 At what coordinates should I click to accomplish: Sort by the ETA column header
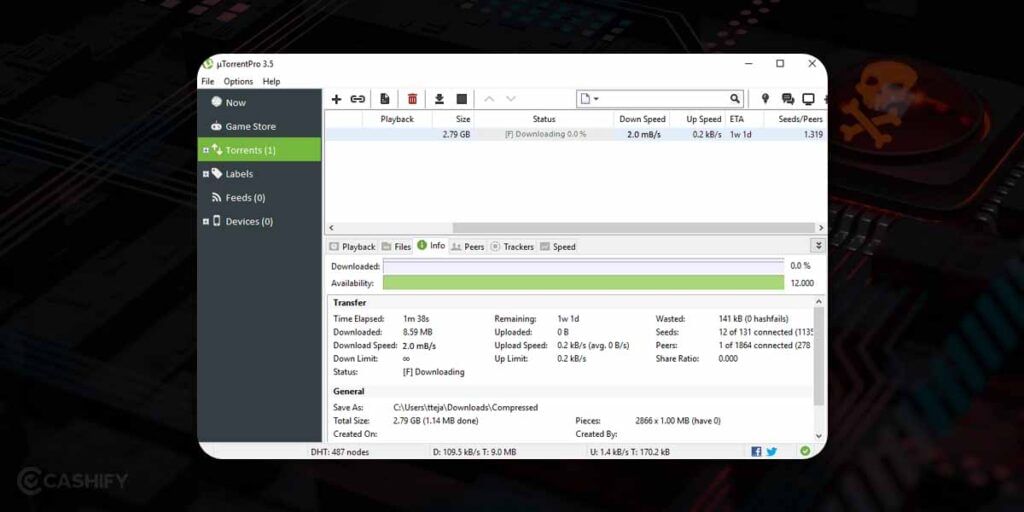(744, 119)
